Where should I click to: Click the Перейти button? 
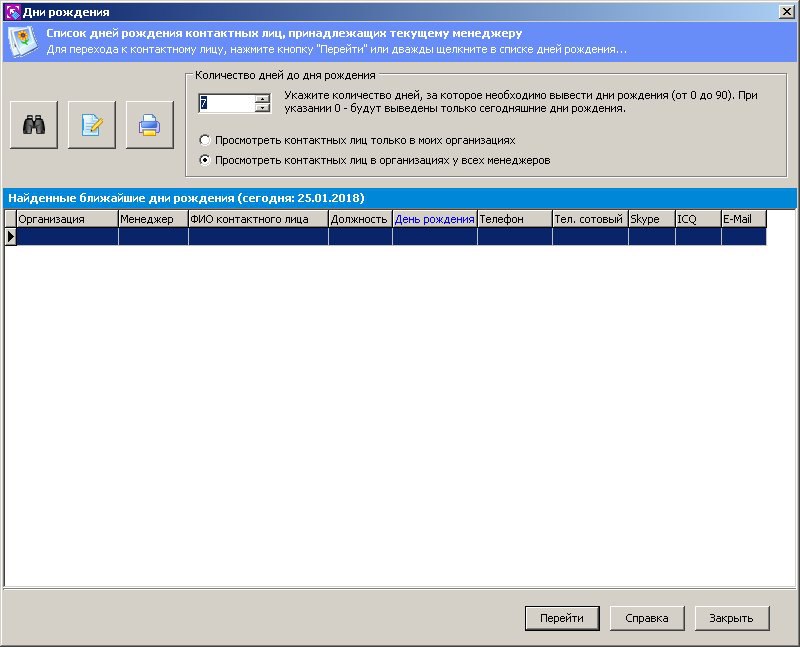point(562,618)
